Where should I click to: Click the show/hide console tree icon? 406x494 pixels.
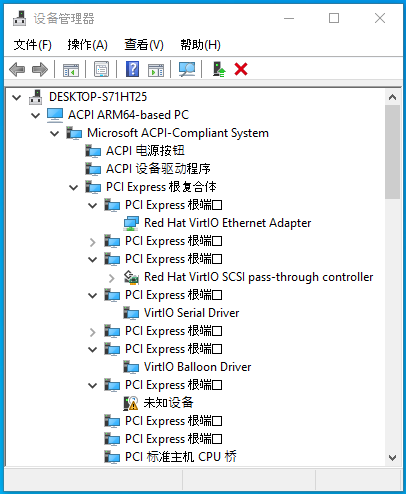71,70
